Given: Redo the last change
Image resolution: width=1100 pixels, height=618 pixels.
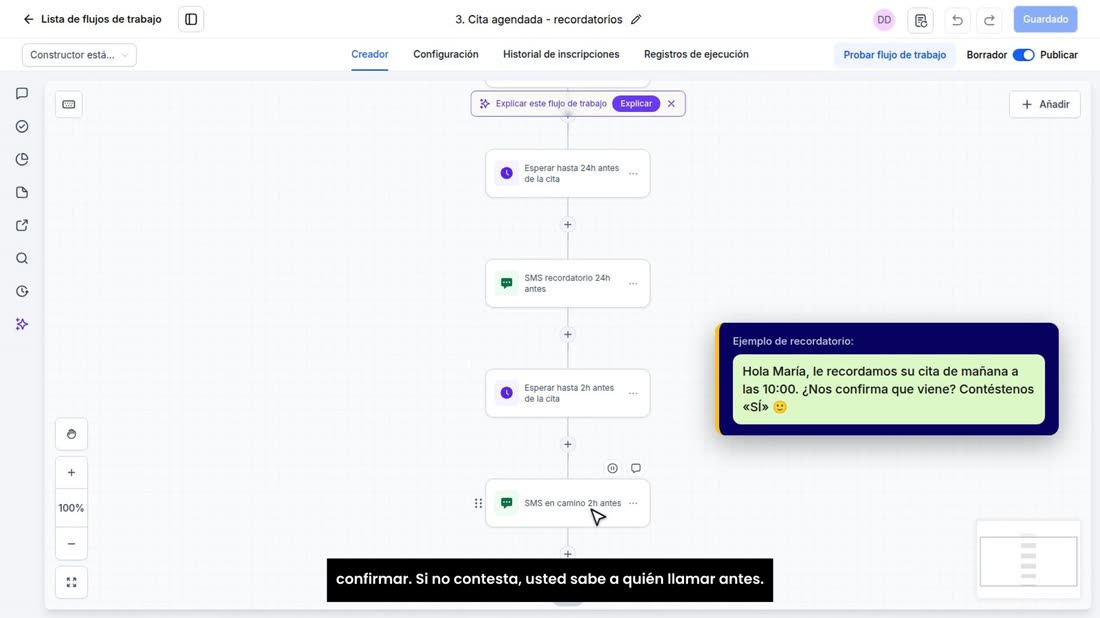Looking at the screenshot, I should click(x=989, y=20).
